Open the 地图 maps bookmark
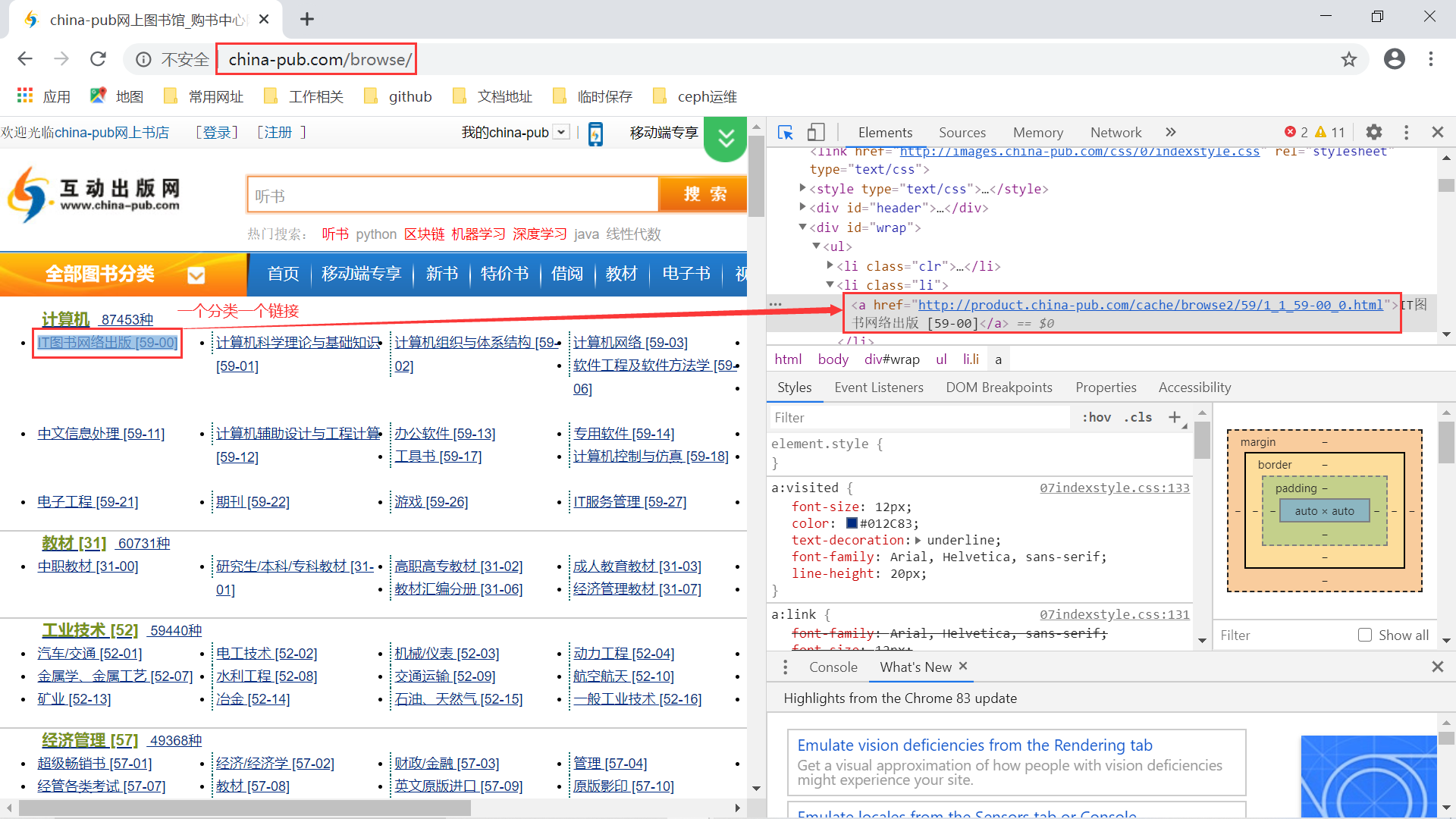This screenshot has width=1456, height=819. (116, 96)
